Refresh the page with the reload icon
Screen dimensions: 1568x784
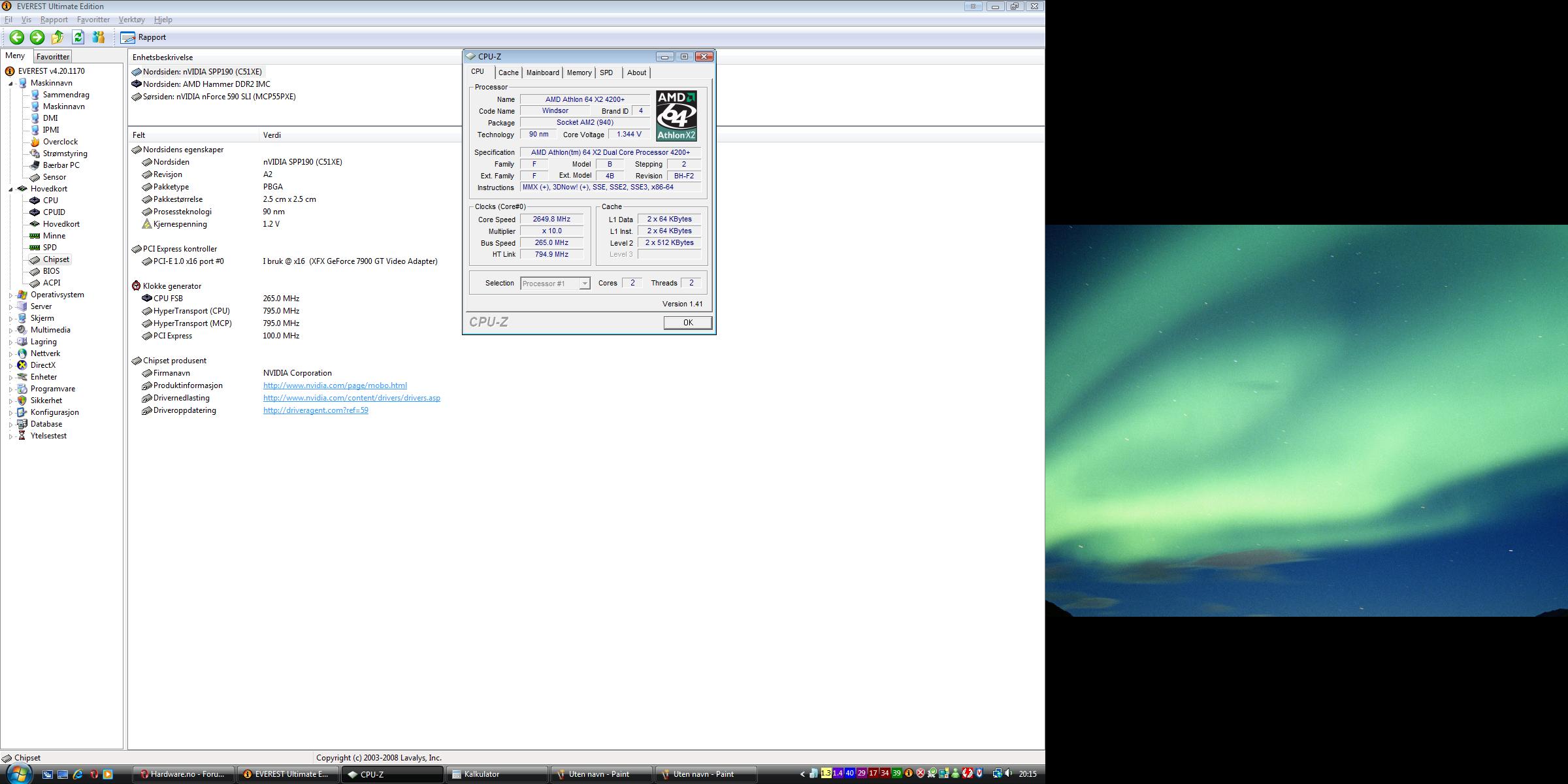(x=78, y=37)
